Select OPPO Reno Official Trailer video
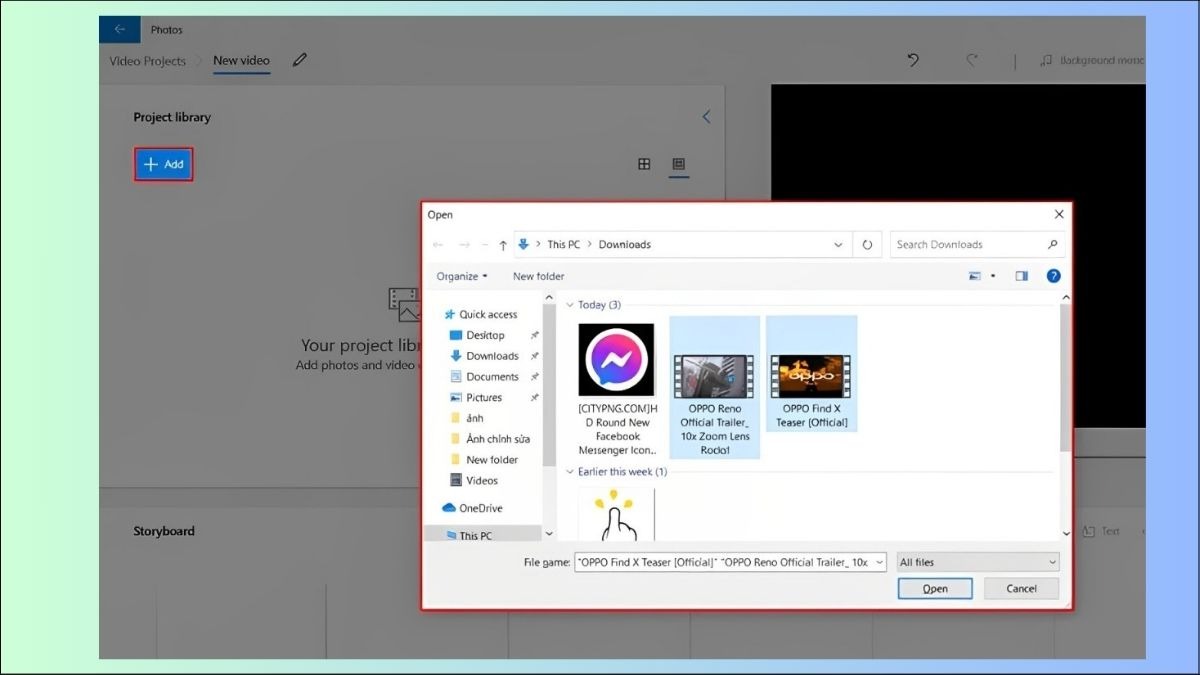 tap(714, 389)
